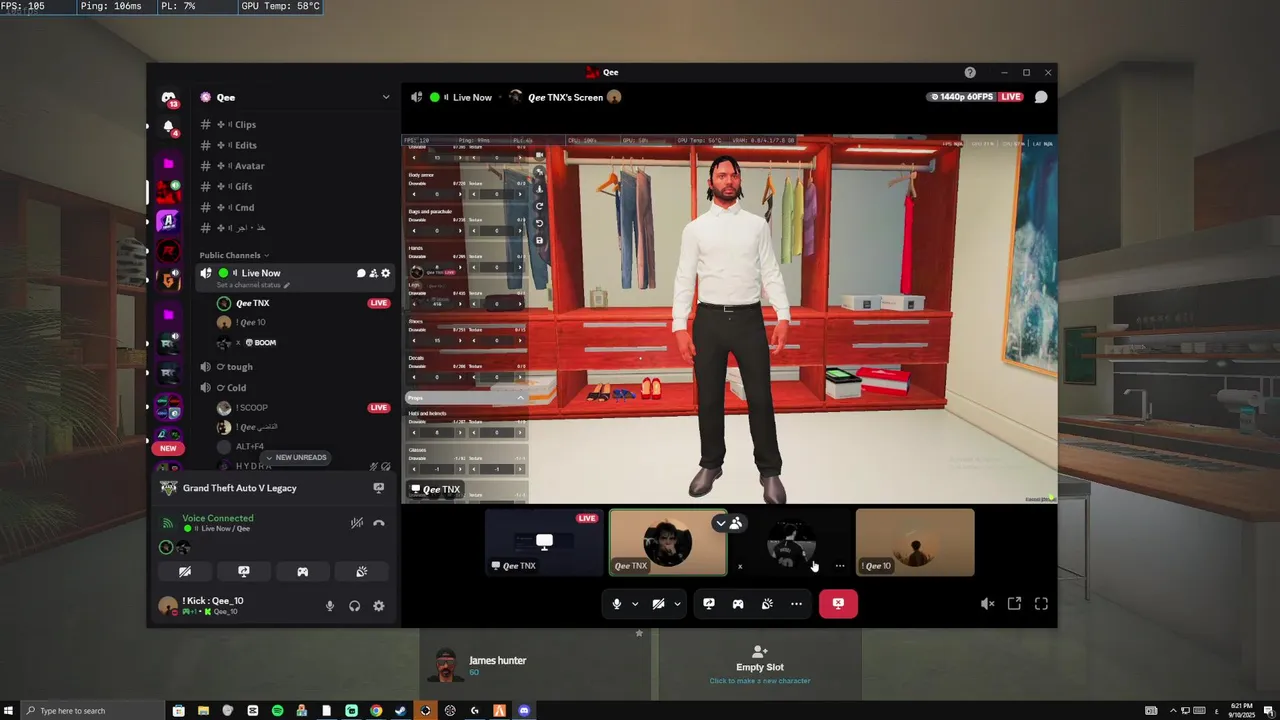Start an activity from left voice panel
This screenshot has width=1280, height=720.
click(303, 572)
